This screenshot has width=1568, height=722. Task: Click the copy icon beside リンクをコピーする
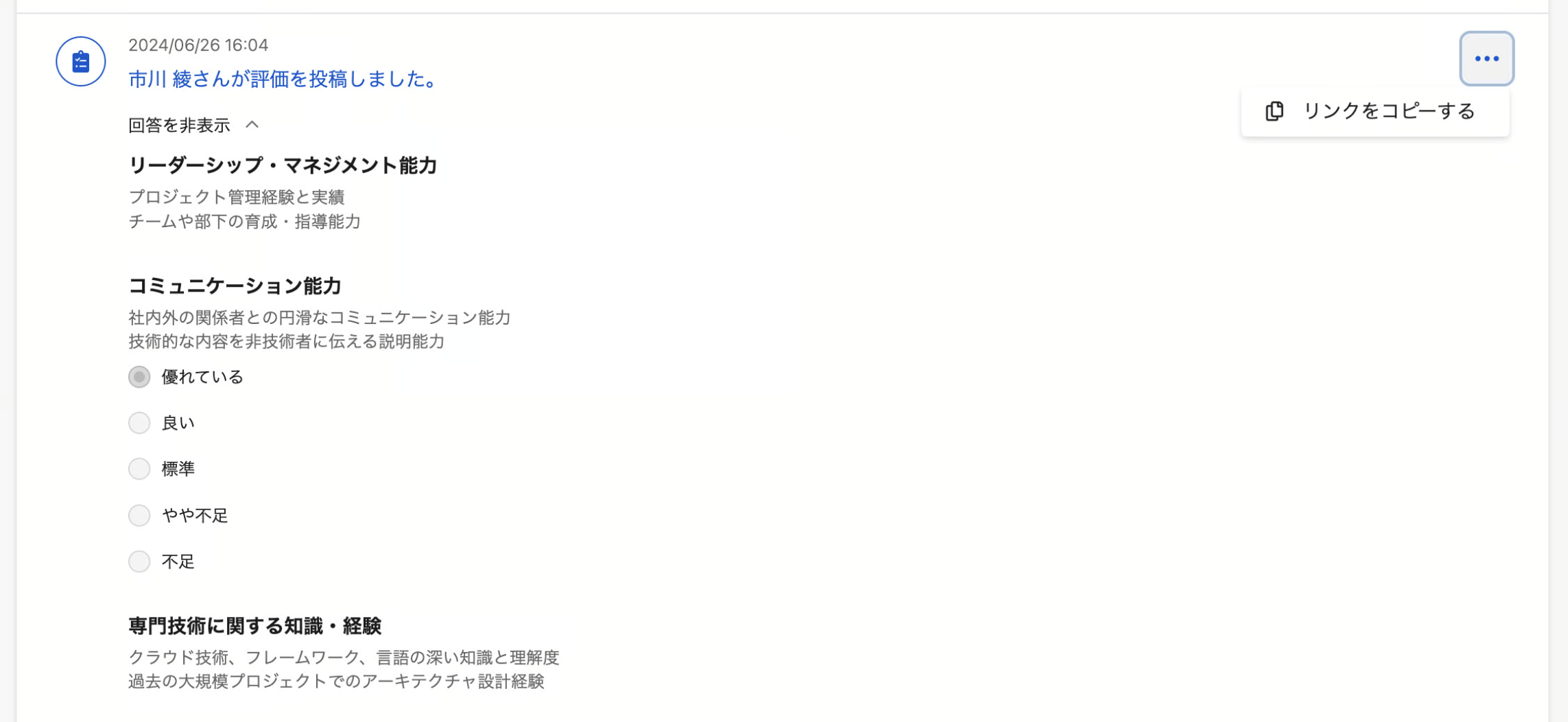tap(1274, 111)
